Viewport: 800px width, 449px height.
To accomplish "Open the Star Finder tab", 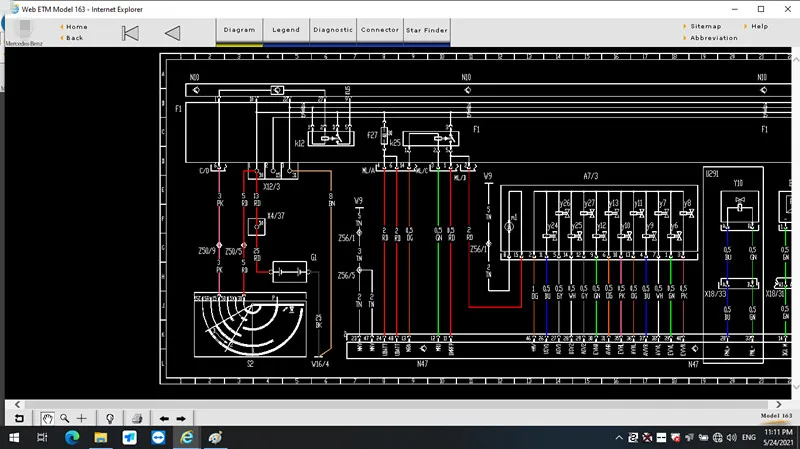I will click(427, 30).
